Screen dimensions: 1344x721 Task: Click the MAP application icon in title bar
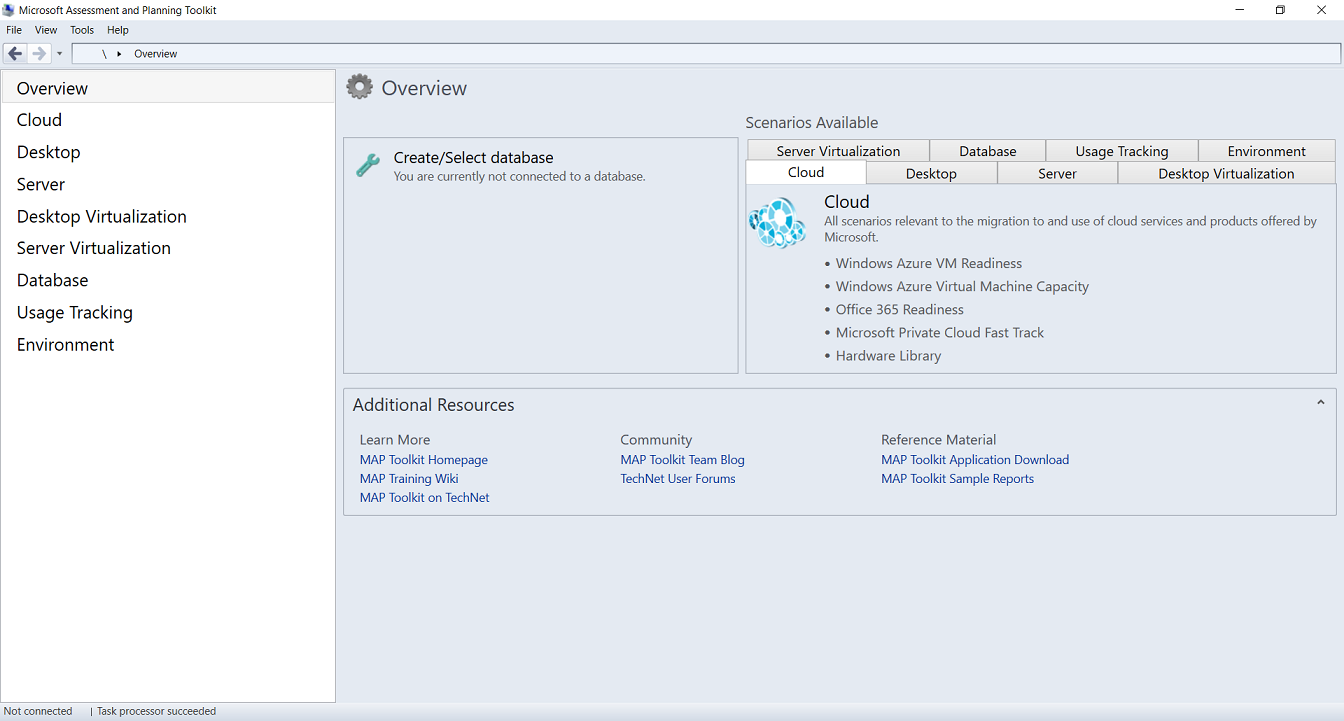tap(9, 10)
